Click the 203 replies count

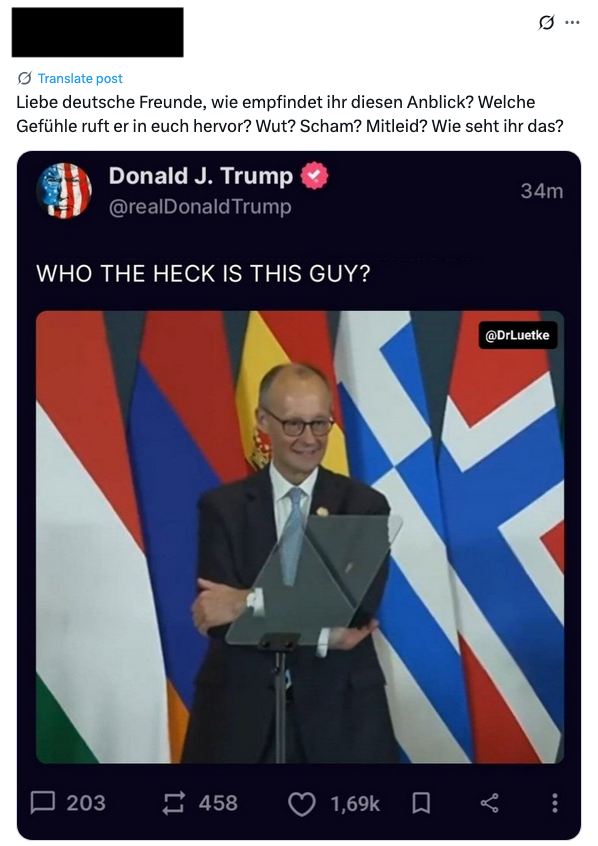(x=86, y=803)
